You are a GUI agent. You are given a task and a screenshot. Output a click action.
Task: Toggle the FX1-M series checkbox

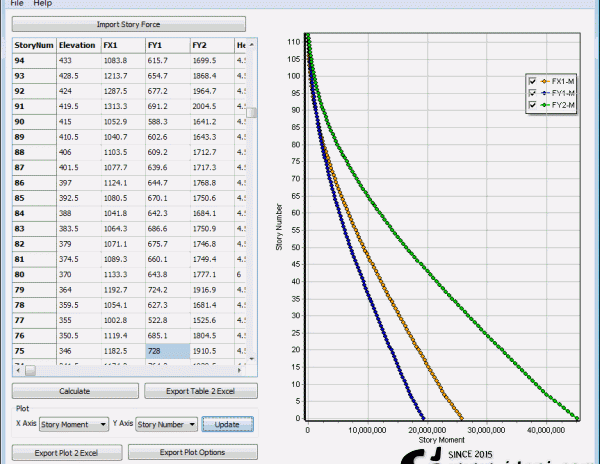coord(531,81)
